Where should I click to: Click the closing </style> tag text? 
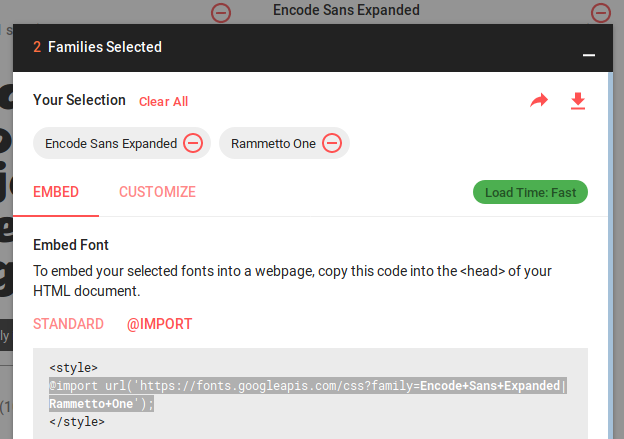click(77, 421)
